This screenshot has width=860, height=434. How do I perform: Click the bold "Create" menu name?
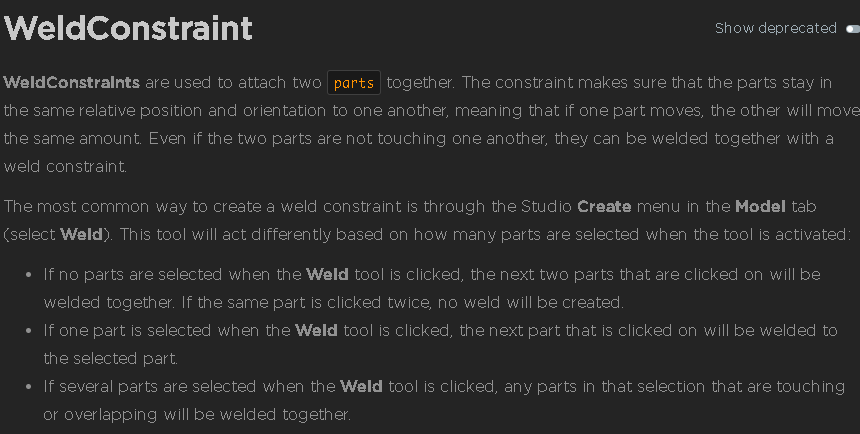604,207
